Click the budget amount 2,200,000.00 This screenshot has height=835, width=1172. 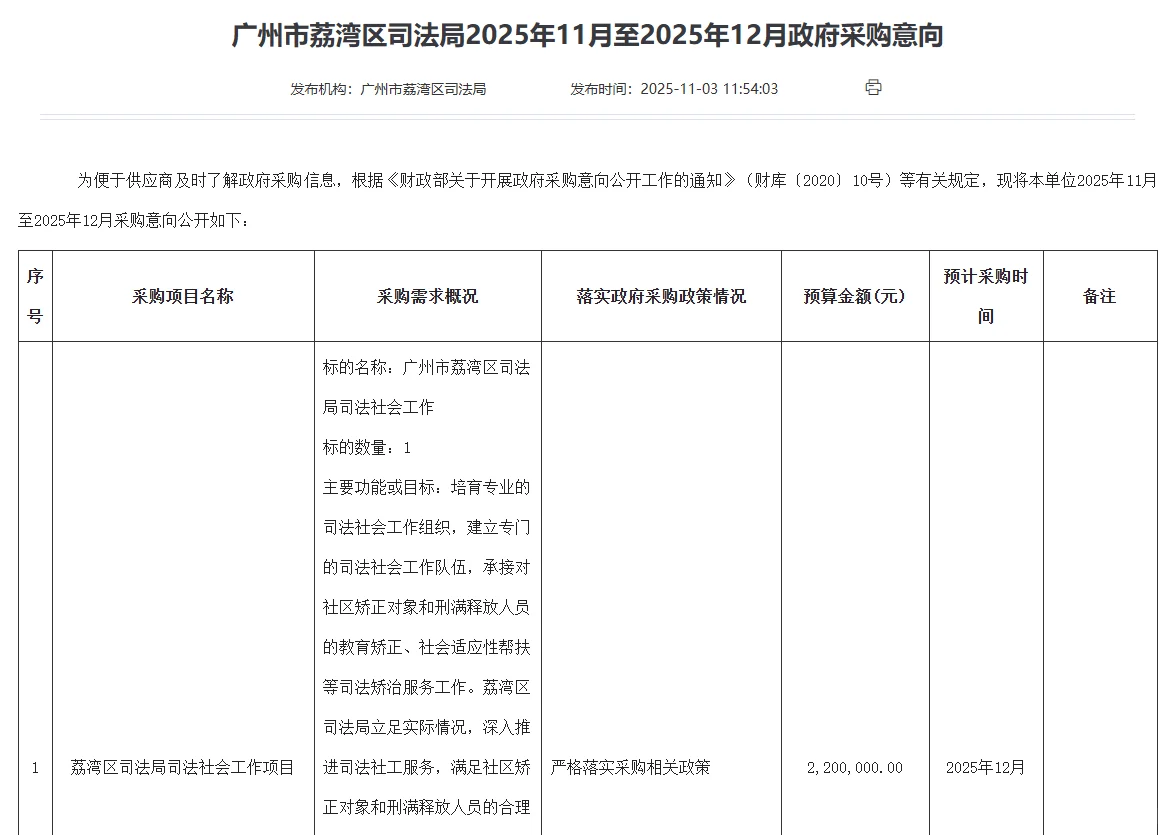[x=855, y=768]
